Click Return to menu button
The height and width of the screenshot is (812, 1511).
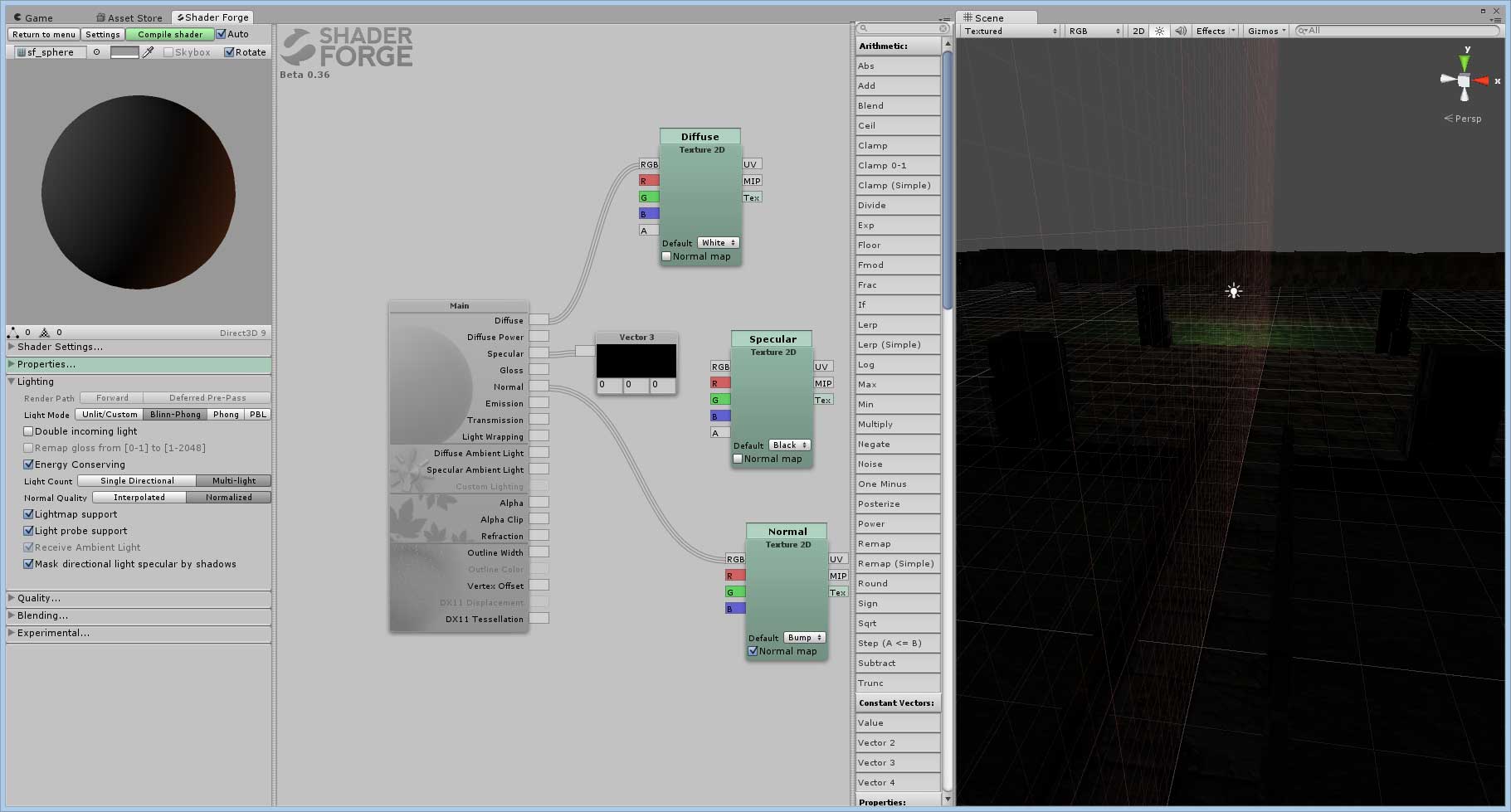tap(44, 34)
